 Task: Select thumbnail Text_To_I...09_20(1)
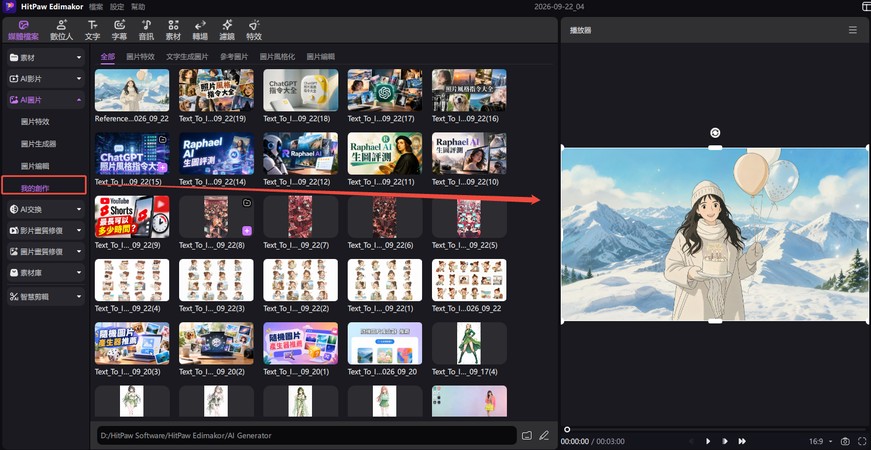point(301,343)
